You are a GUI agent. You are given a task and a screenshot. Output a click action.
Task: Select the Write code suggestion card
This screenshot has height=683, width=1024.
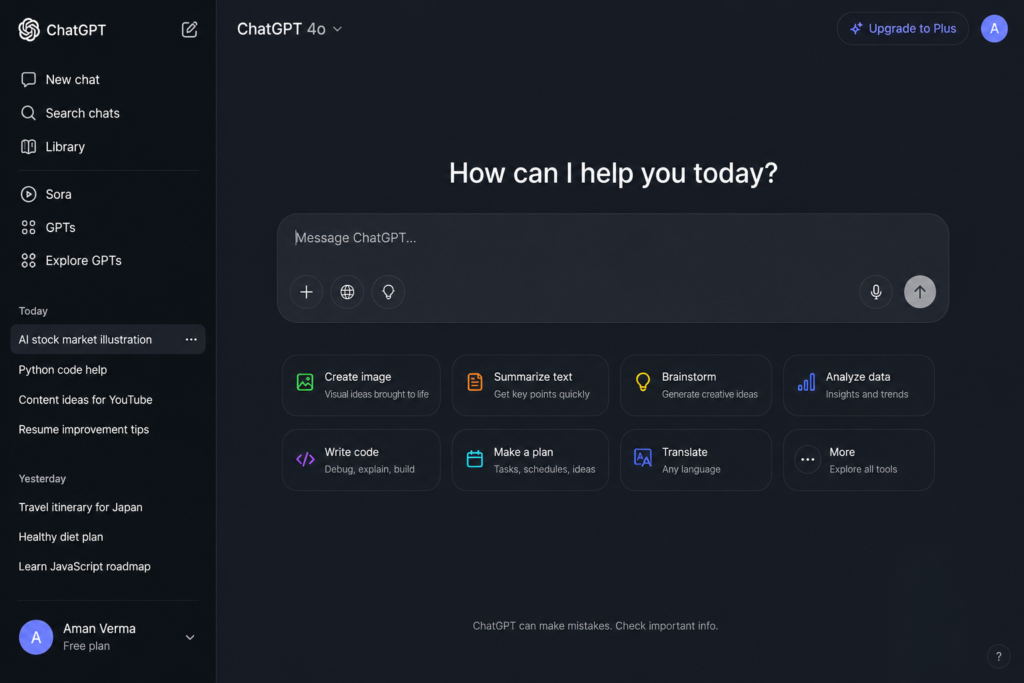point(361,460)
